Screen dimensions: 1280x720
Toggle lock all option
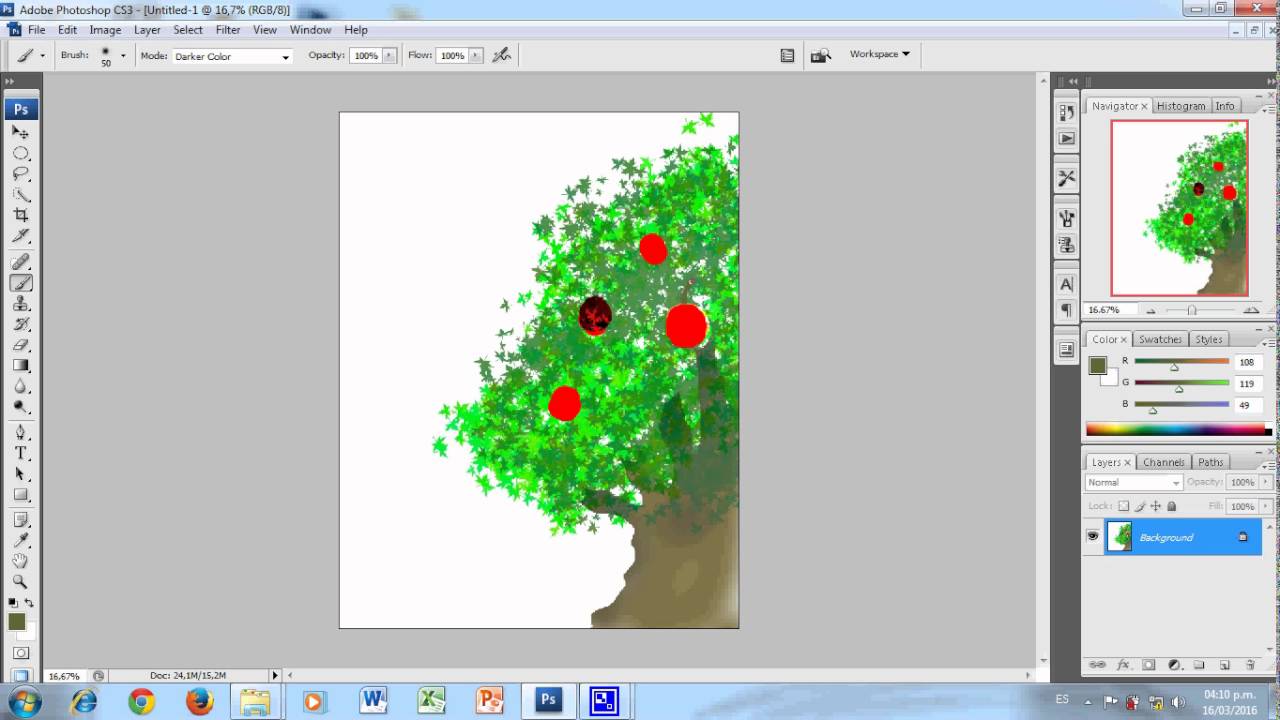click(1172, 507)
